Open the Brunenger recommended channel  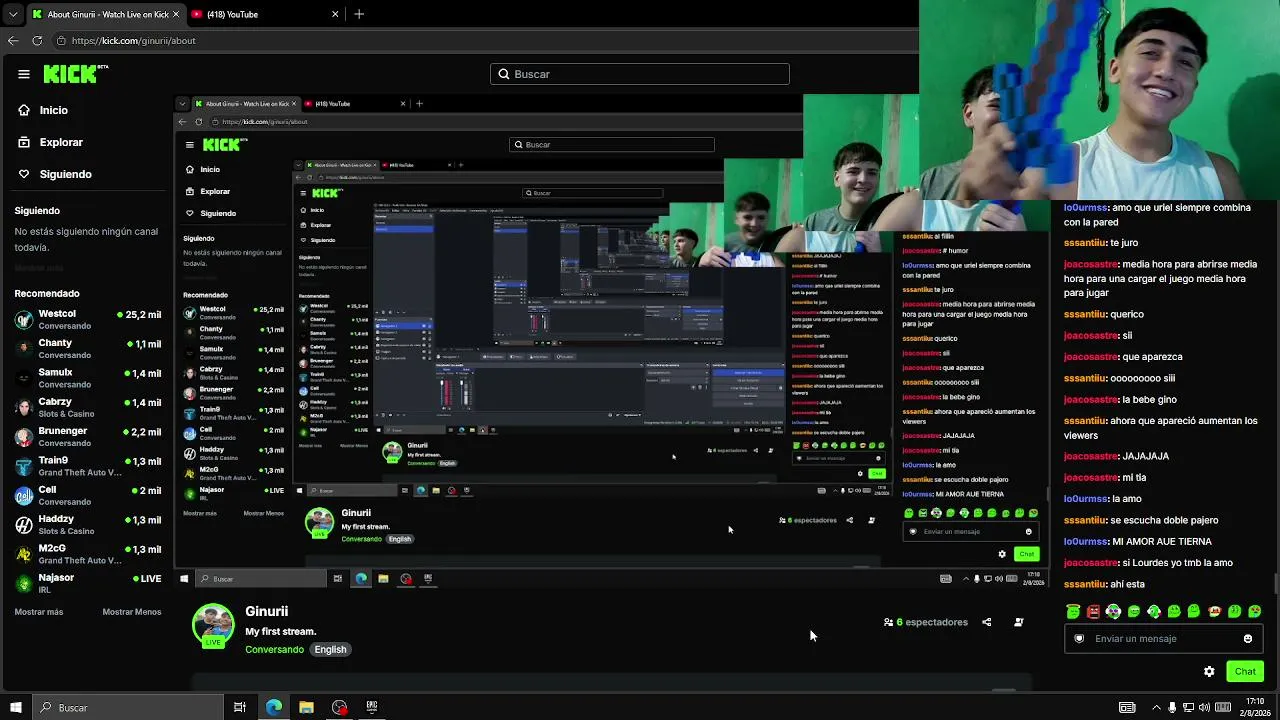(87, 437)
